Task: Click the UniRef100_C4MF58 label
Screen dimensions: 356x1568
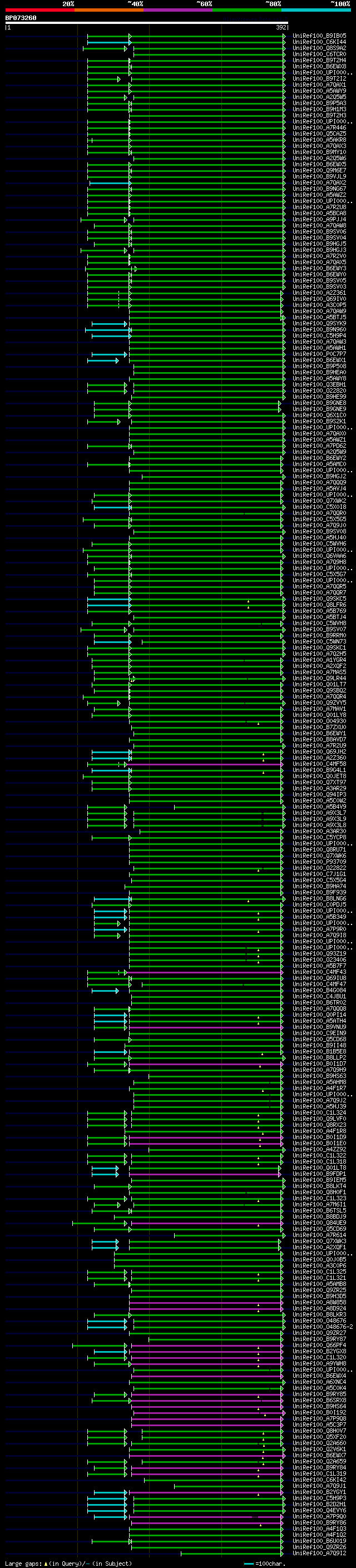Action: pos(319,764)
